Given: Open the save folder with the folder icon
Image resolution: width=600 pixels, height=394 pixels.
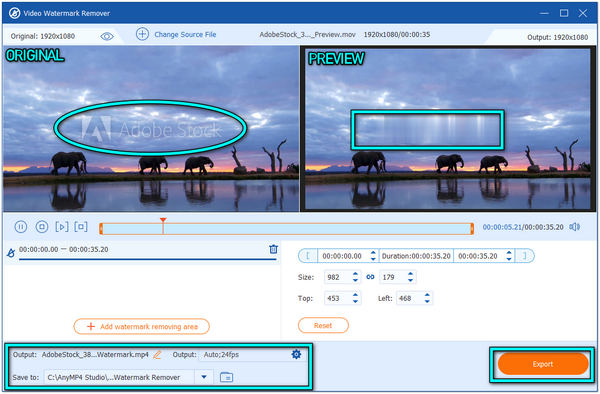Looking at the screenshot, I should coord(227,377).
